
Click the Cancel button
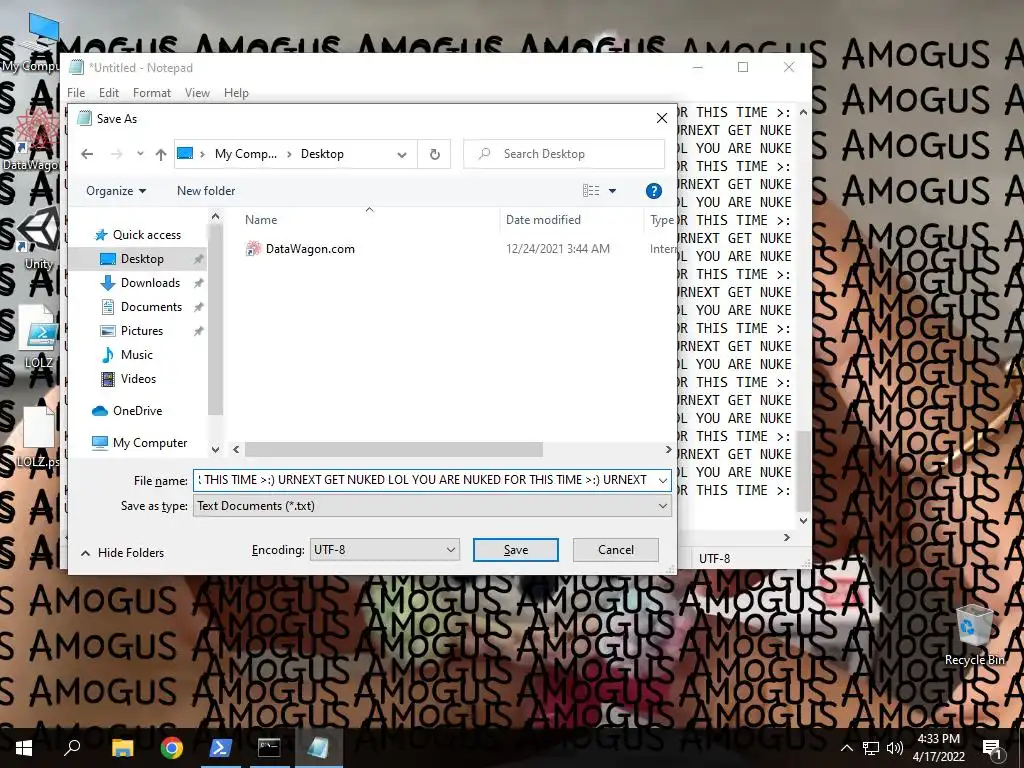point(616,550)
